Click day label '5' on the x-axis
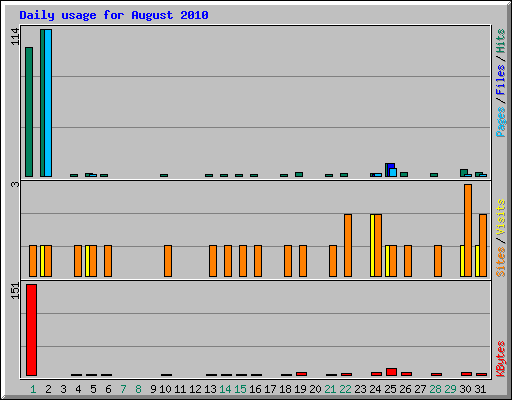 click(x=93, y=389)
